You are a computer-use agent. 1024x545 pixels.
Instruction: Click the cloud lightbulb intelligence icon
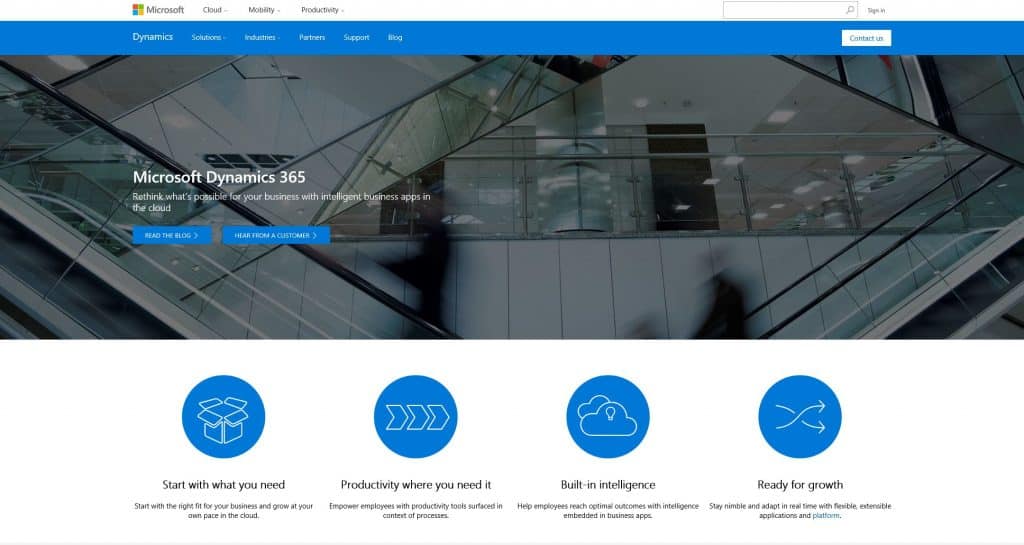[x=607, y=417]
